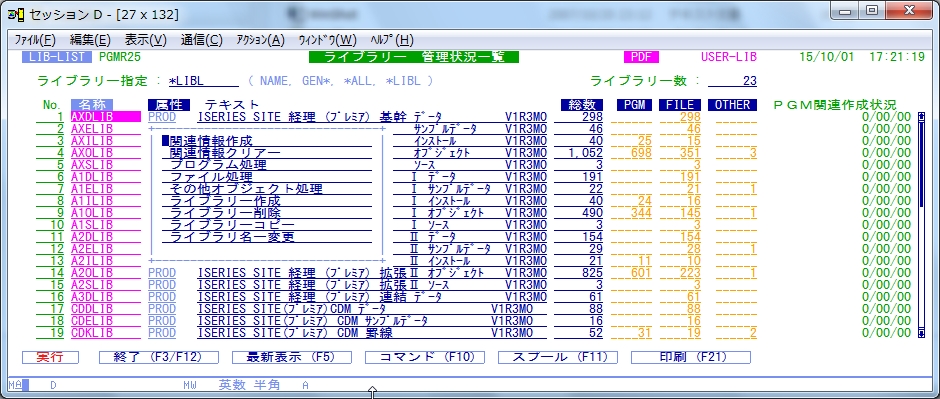Choose ライブラリーコピー from popup menu

[232, 225]
